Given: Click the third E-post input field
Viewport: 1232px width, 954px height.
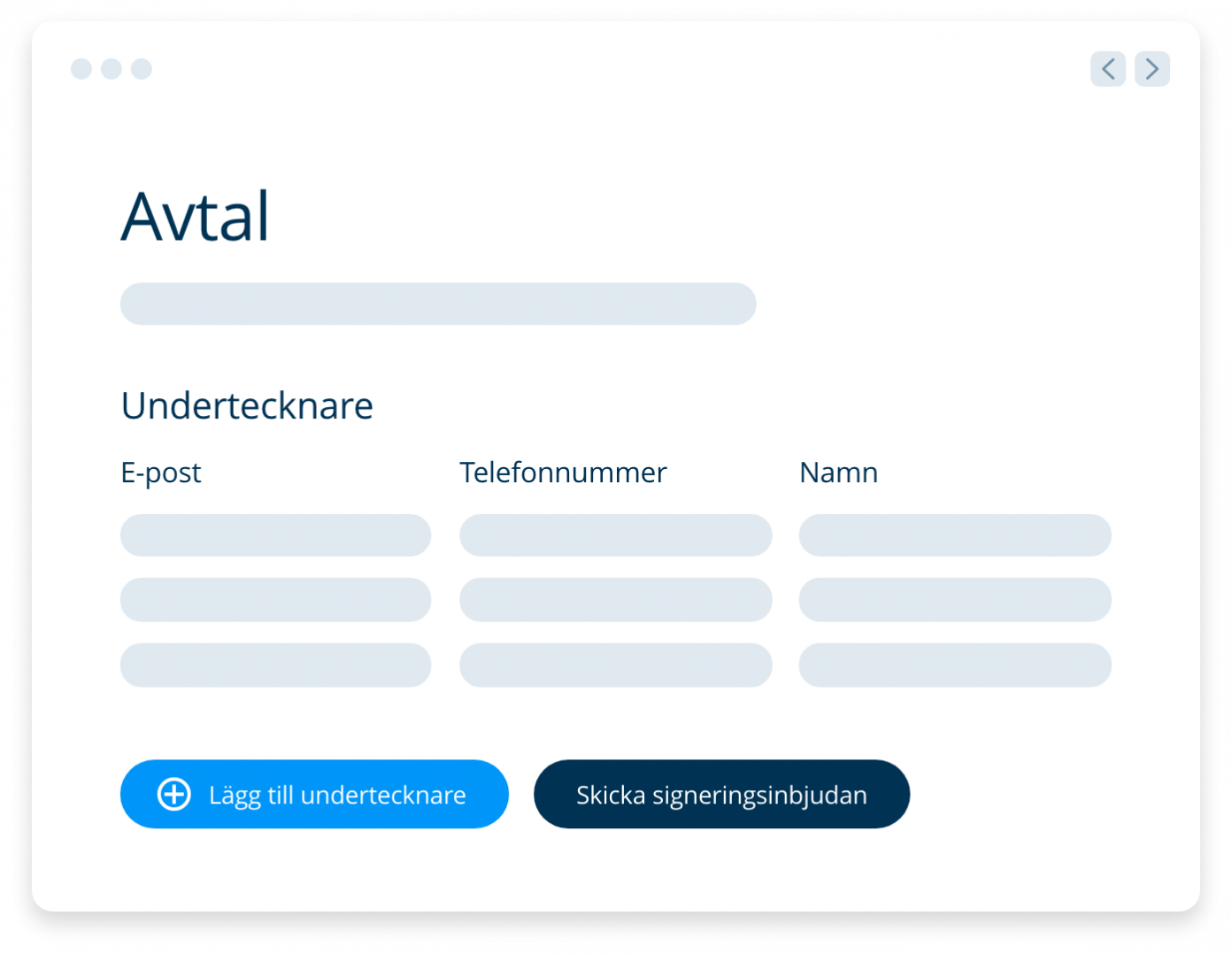Looking at the screenshot, I should pos(275,665).
